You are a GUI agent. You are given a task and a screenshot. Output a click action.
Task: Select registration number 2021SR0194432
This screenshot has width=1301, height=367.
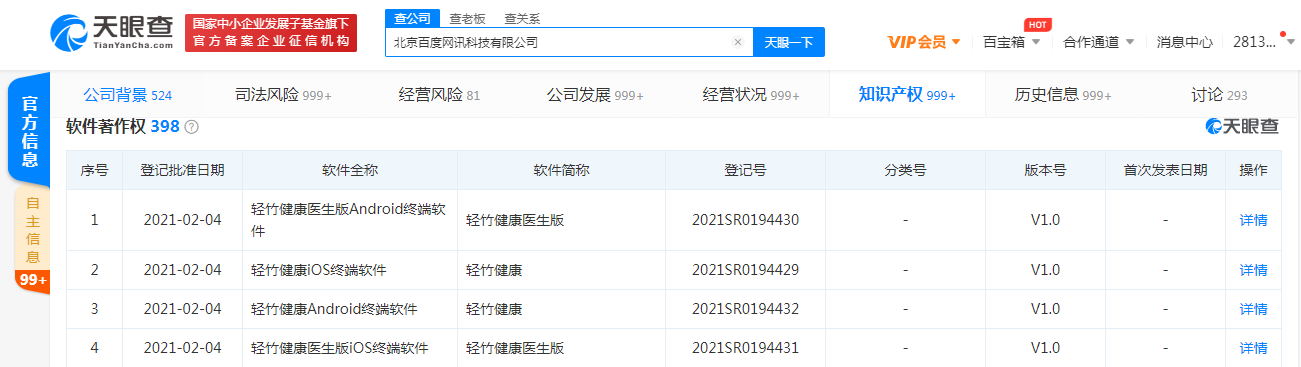(x=745, y=309)
